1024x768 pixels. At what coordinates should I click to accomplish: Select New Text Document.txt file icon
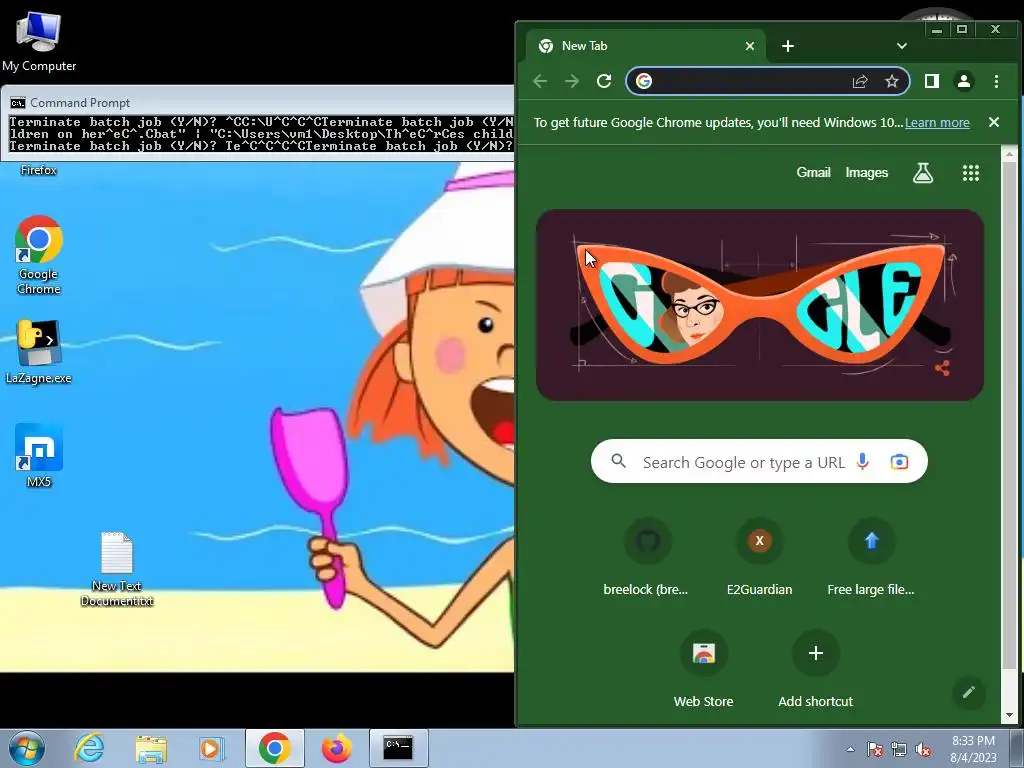click(117, 569)
